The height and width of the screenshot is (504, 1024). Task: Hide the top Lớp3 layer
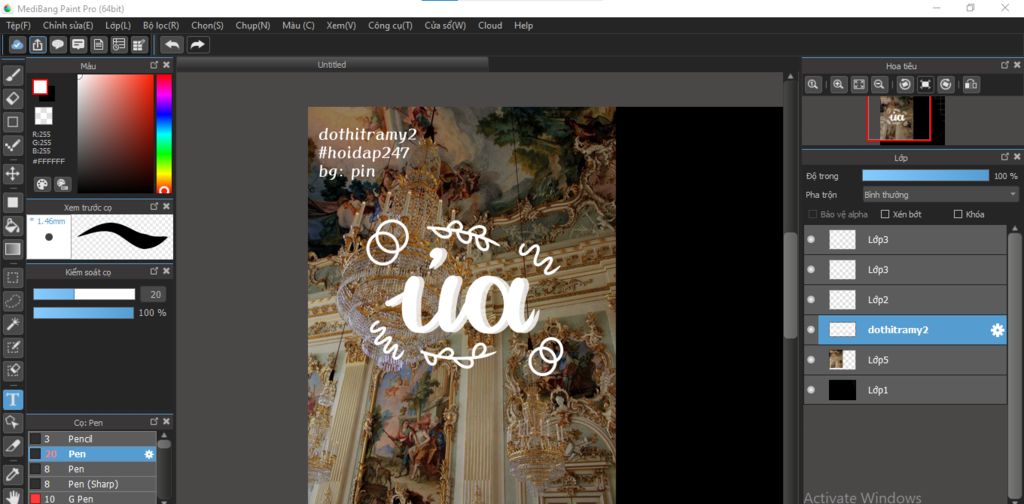point(811,240)
